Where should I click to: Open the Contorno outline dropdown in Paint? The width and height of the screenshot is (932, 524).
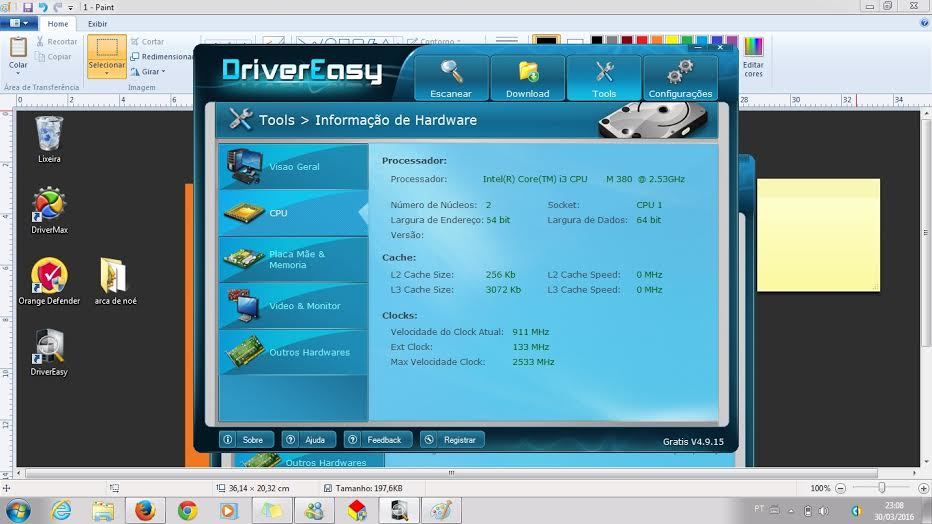pos(435,41)
